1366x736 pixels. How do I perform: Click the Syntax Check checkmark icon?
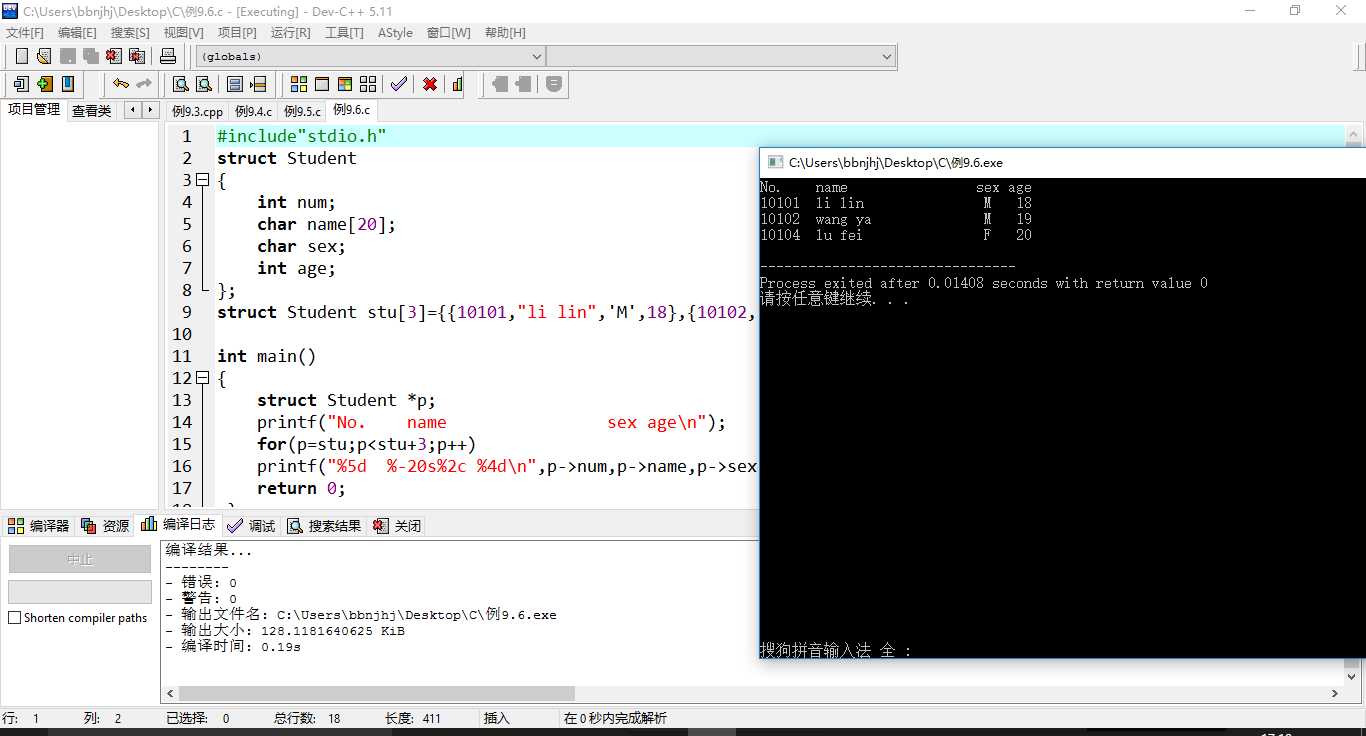click(398, 84)
